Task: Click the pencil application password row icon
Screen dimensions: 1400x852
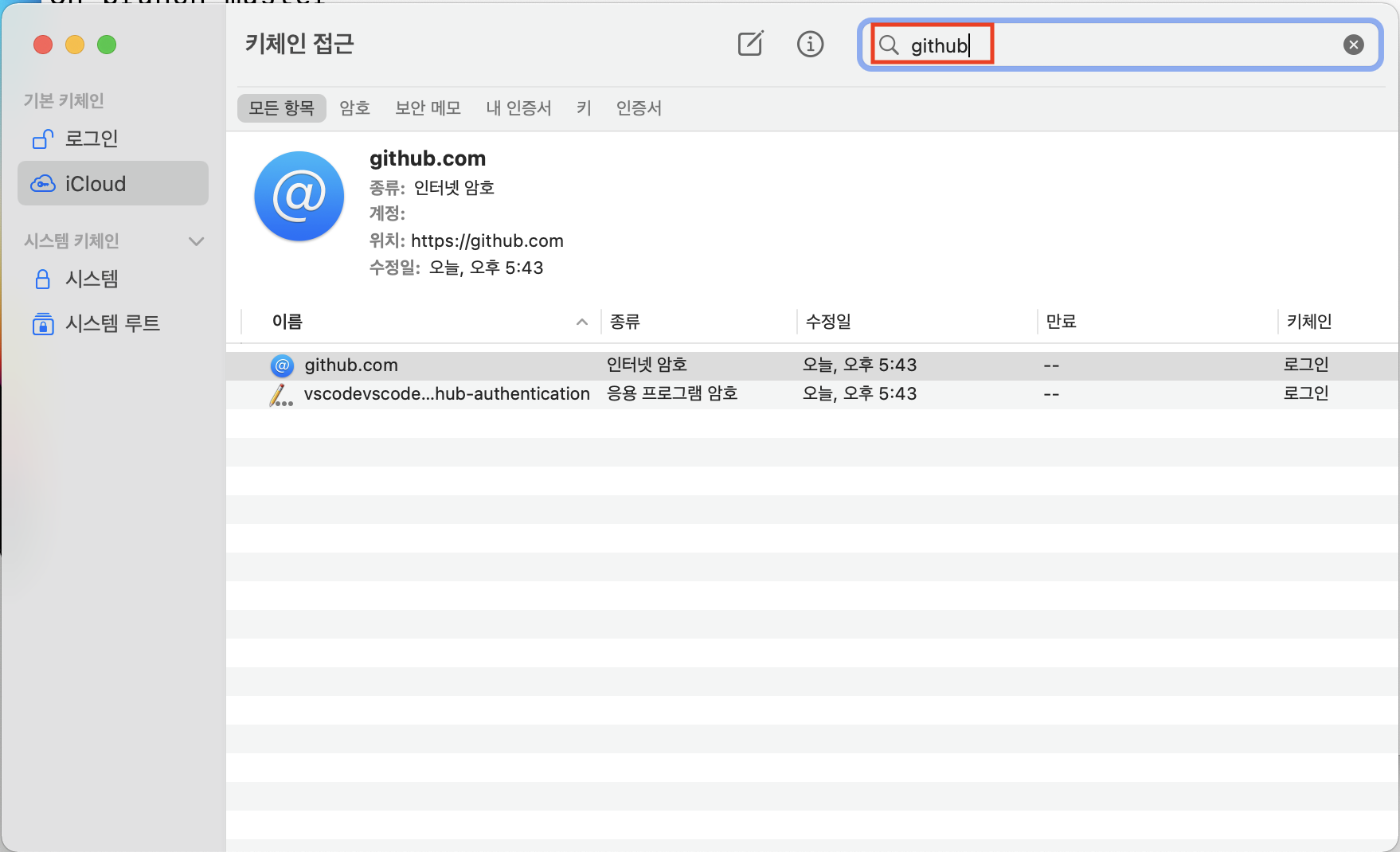Action: (x=281, y=395)
